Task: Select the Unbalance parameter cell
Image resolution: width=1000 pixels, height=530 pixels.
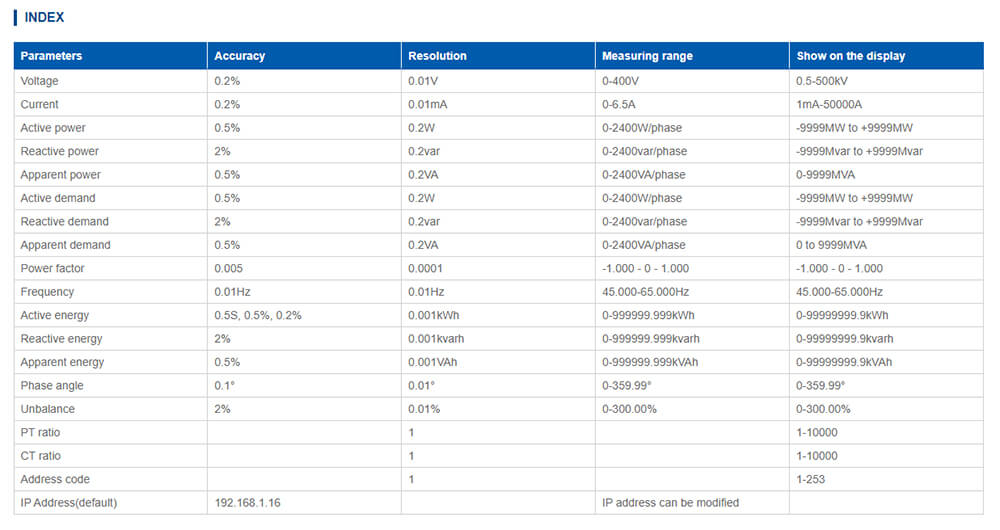Action: tap(47, 409)
